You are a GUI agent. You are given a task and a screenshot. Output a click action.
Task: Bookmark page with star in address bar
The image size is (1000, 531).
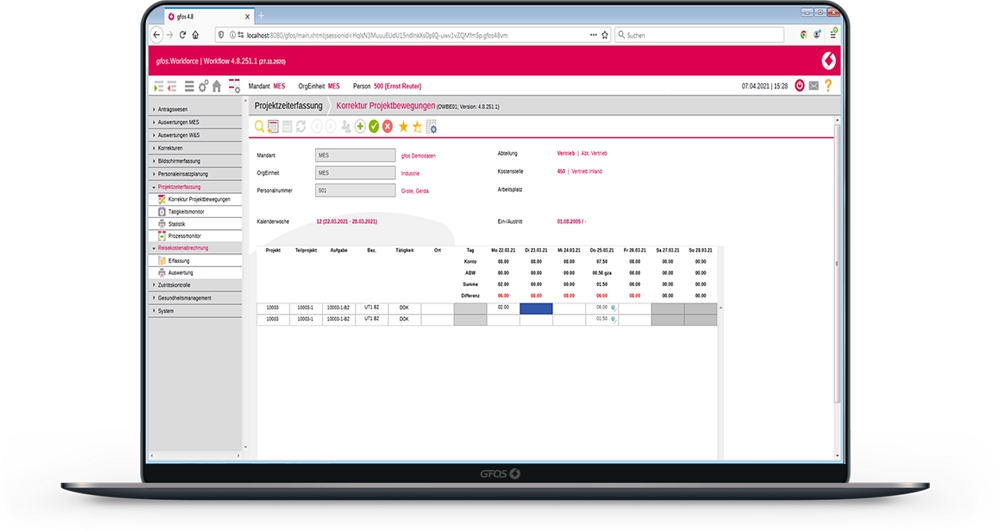pos(605,35)
